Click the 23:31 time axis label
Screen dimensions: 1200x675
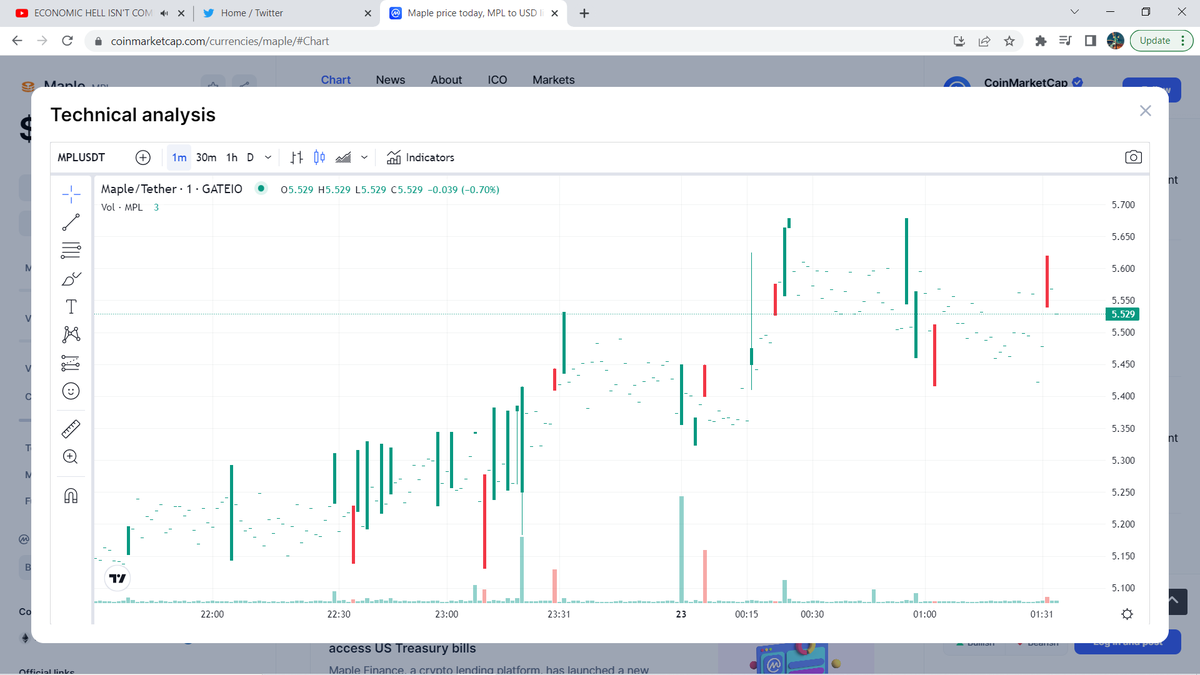click(x=560, y=614)
